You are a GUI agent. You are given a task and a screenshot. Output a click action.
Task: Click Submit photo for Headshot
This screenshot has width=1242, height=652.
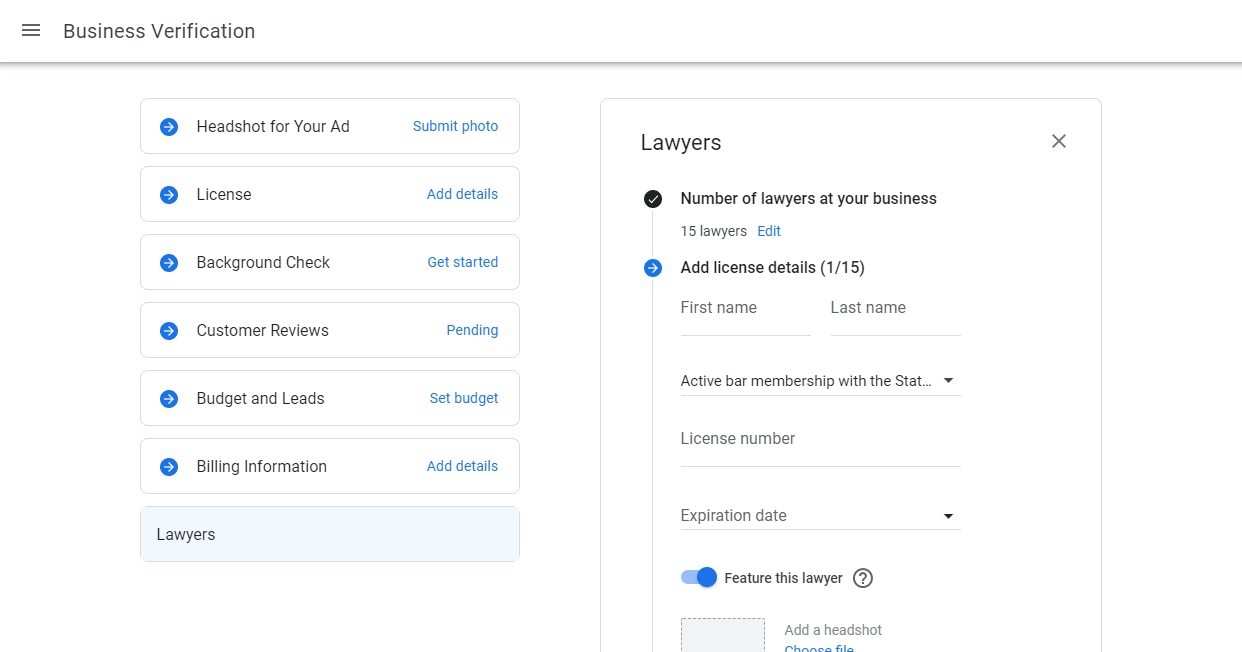click(x=455, y=126)
